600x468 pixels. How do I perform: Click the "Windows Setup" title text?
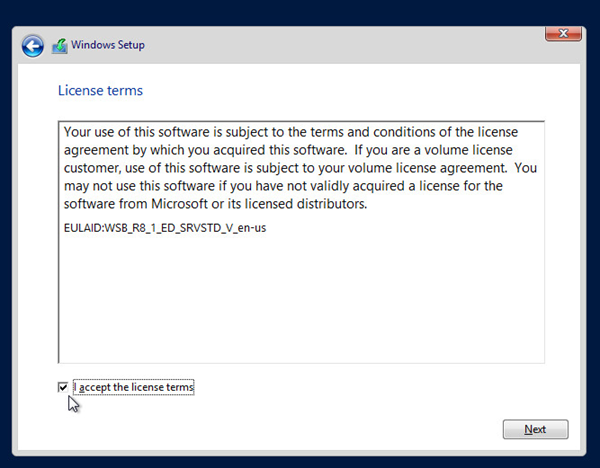pyautogui.click(x=108, y=45)
